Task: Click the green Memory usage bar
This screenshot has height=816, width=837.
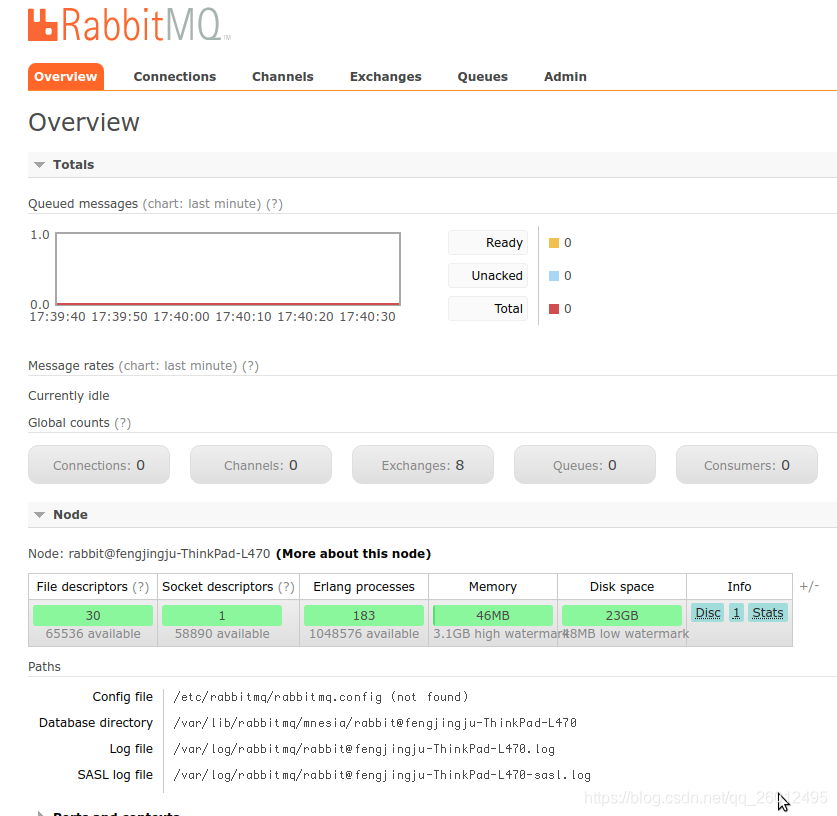Action: [x=492, y=613]
